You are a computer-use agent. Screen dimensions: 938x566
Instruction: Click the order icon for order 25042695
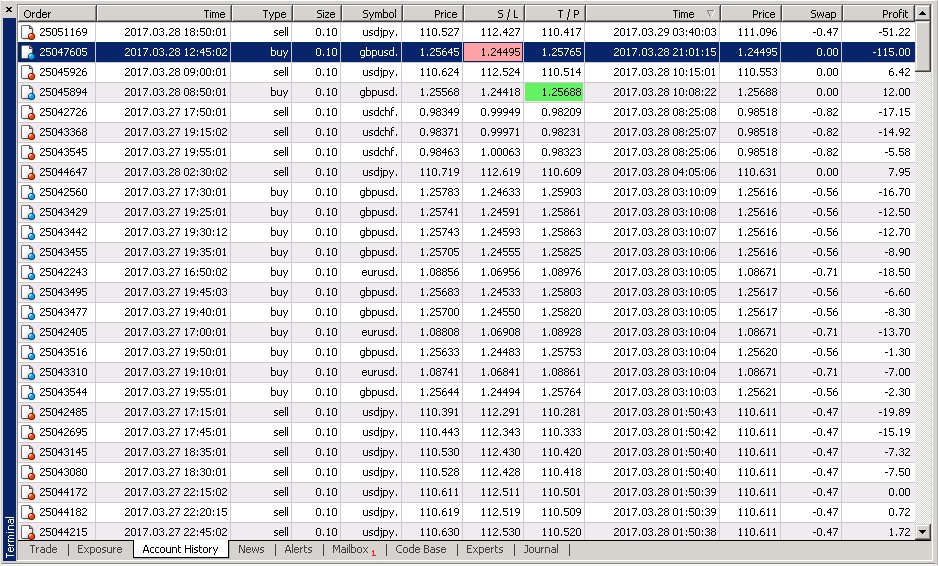pyautogui.click(x=28, y=432)
